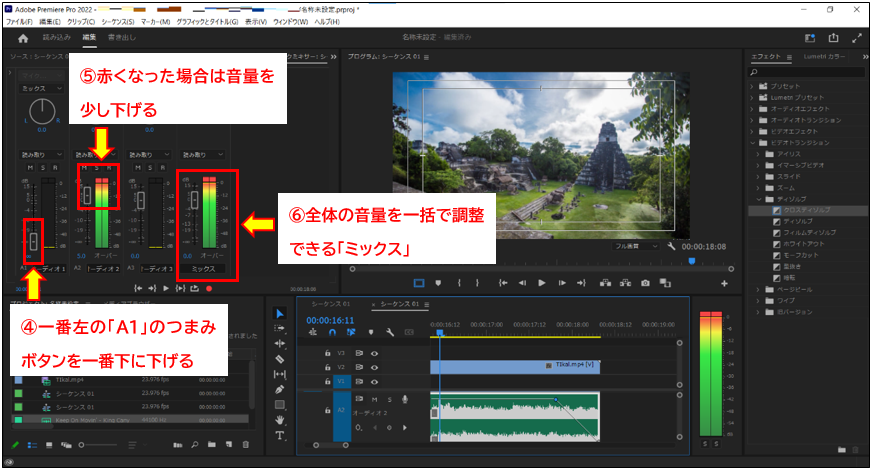Select the Hand tool

[x=280, y=419]
